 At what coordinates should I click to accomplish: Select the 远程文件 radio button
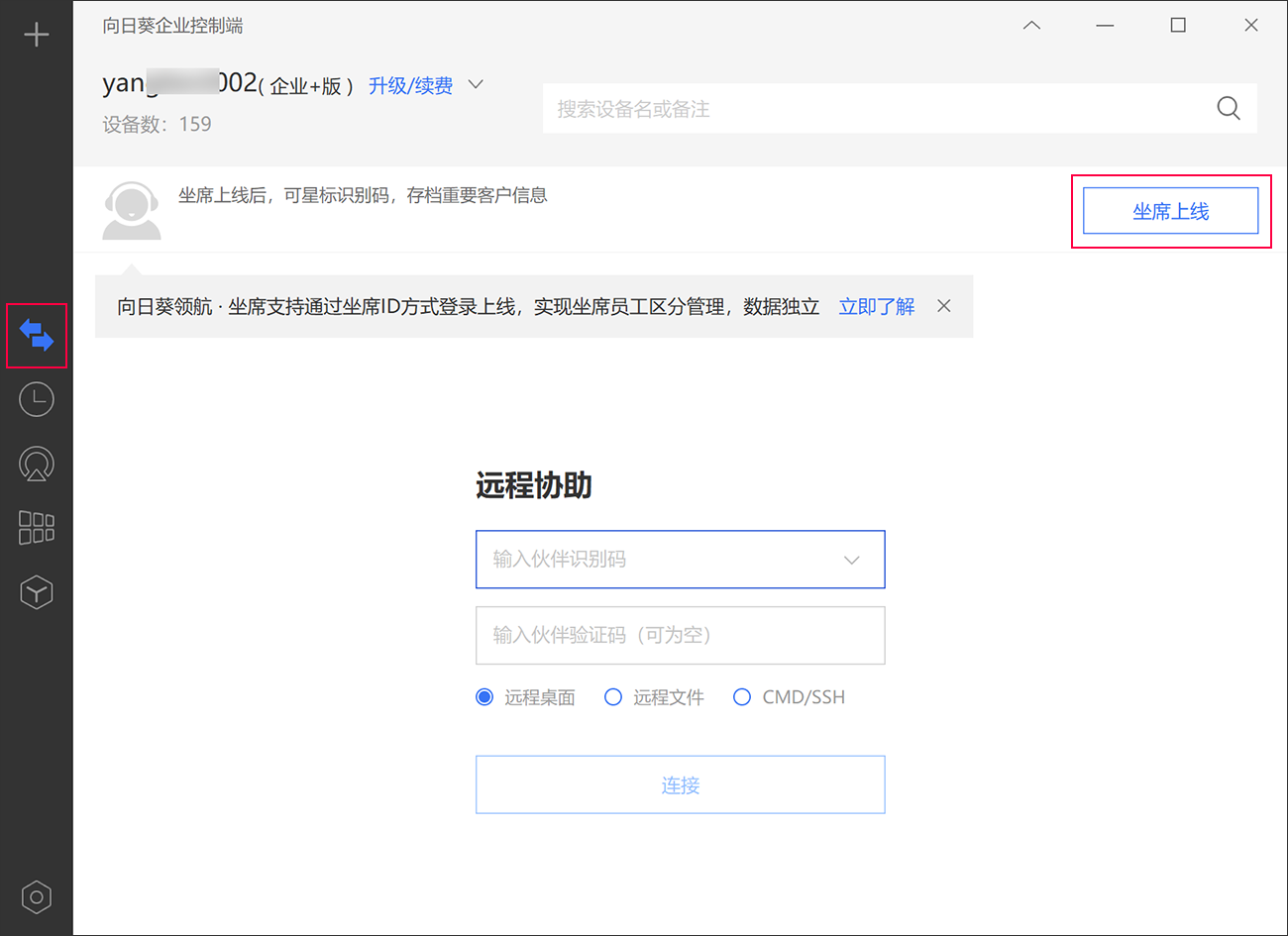tap(613, 697)
